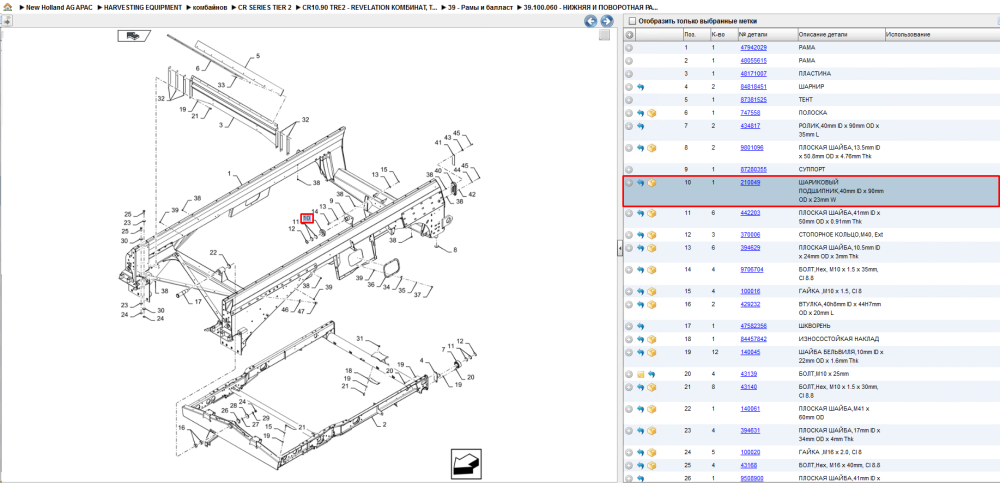Toggle selection circle for part 140045
The width and height of the screenshot is (1000, 483).
click(x=629, y=353)
